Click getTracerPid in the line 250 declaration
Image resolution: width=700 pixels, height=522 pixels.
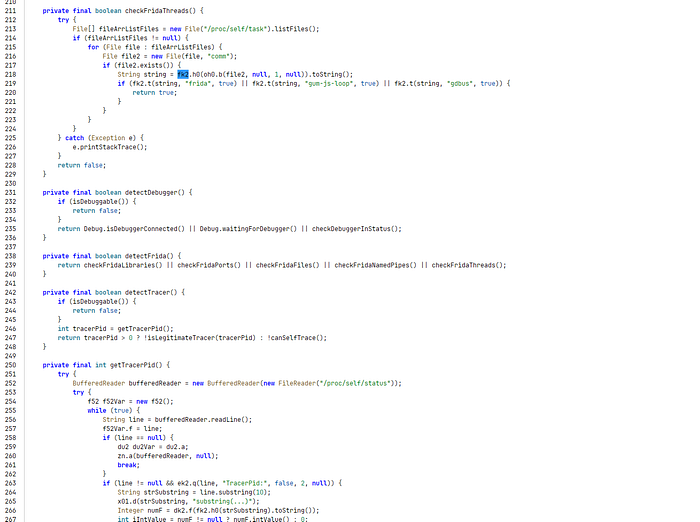click(x=132, y=365)
